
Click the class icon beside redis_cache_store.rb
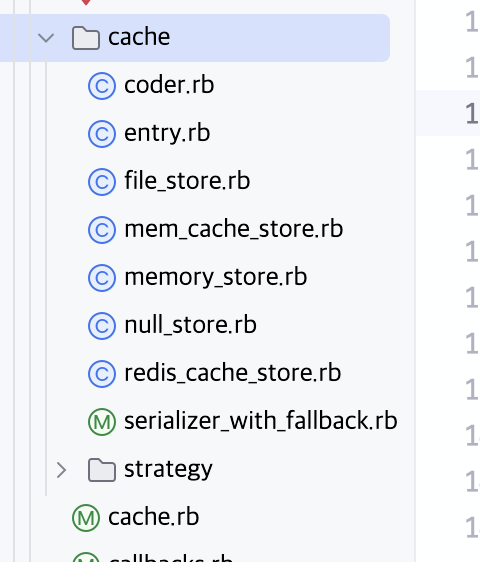click(x=102, y=374)
